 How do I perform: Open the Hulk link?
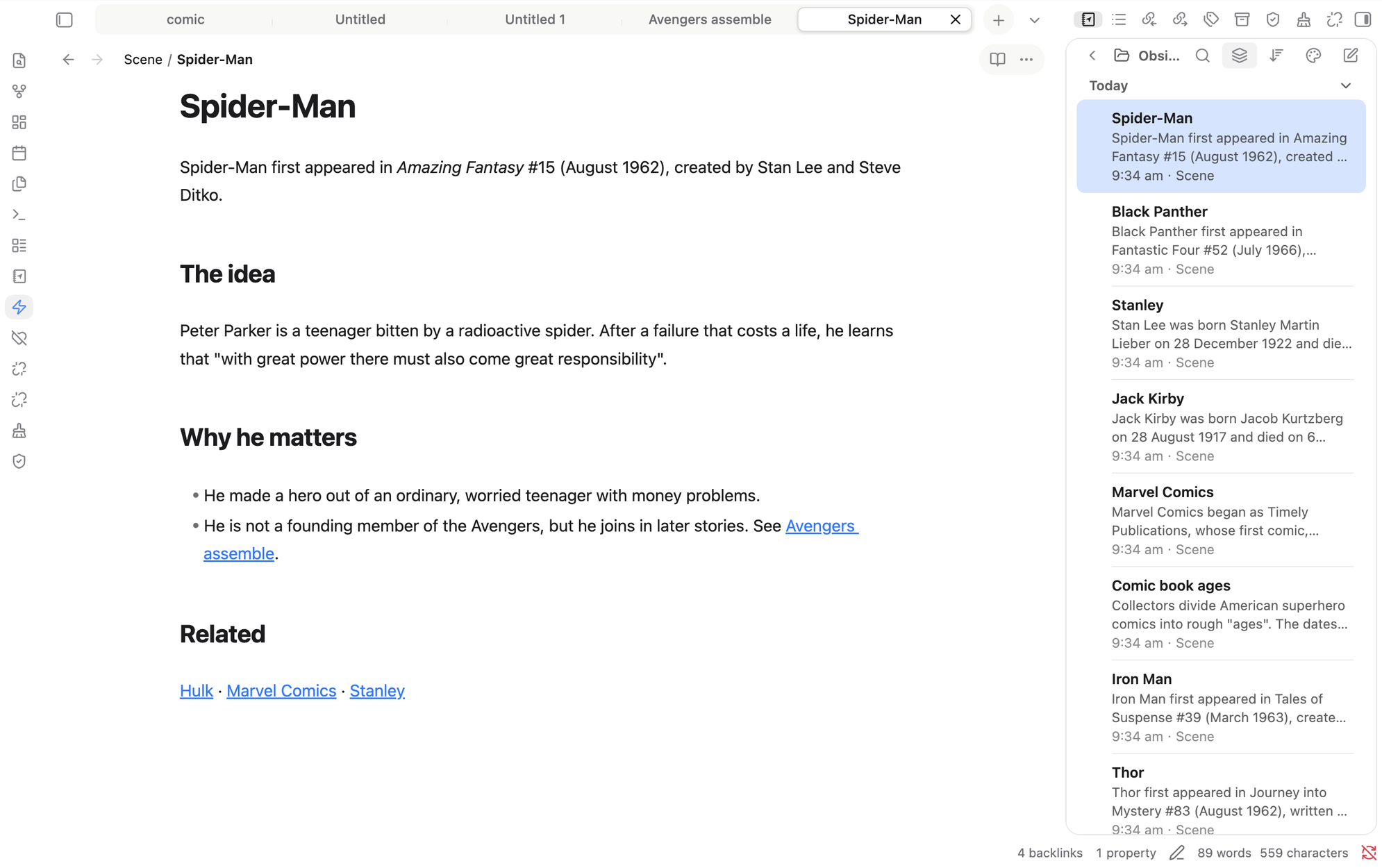[197, 691]
